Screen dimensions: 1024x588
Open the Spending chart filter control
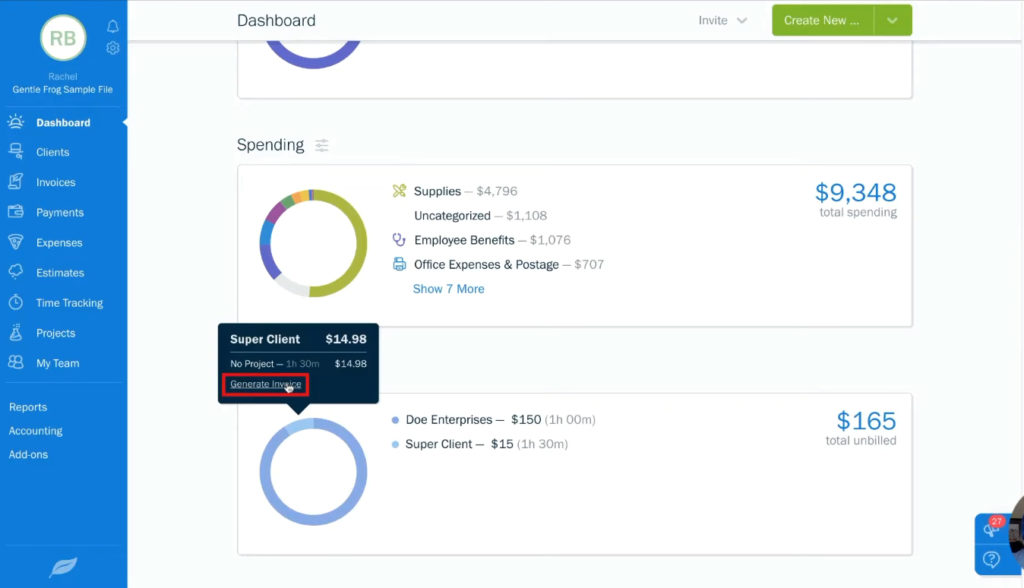[322, 145]
